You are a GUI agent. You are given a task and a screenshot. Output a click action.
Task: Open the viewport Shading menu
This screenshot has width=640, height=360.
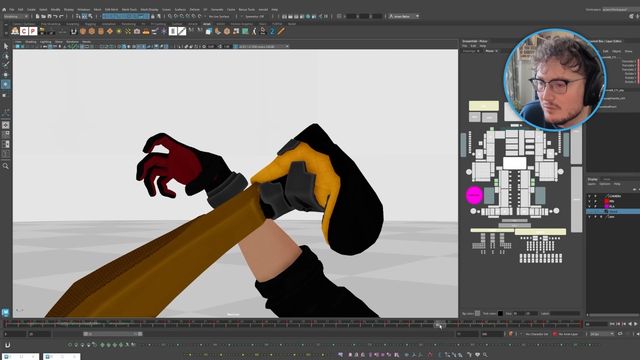pos(31,42)
